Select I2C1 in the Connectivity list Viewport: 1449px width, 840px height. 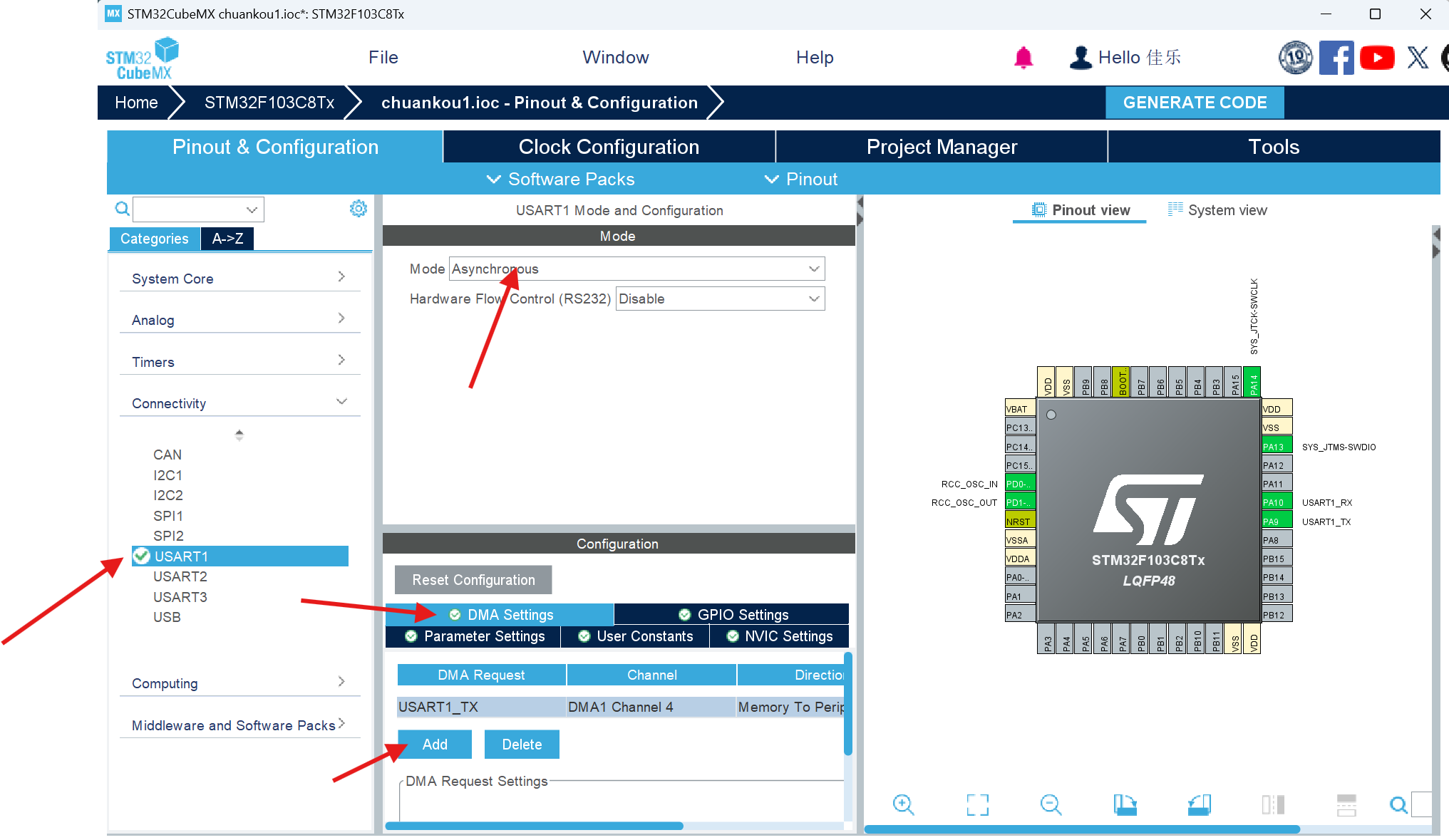tap(167, 475)
